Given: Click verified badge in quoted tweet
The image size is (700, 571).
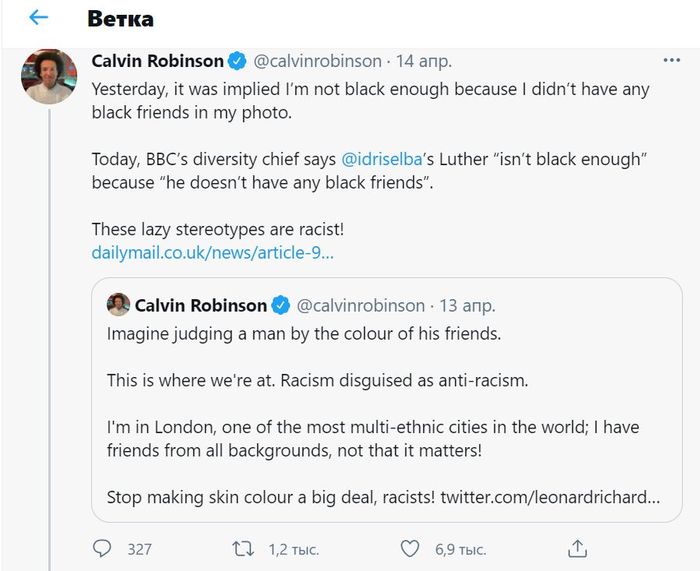Looking at the screenshot, I should pos(282,305).
